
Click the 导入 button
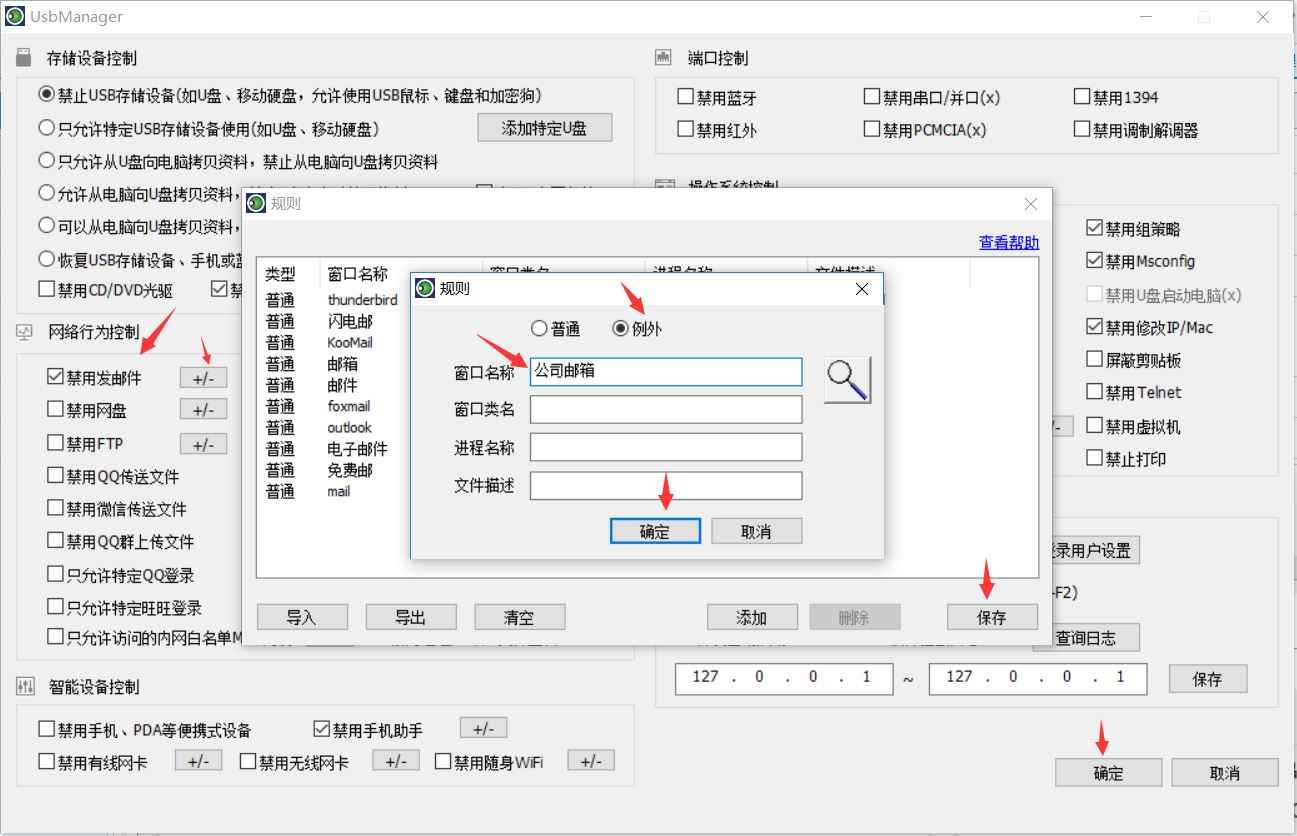[302, 617]
